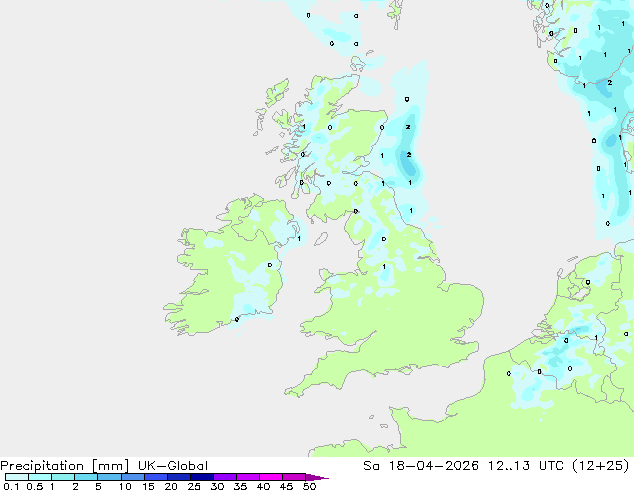This screenshot has width=634, height=490.
Task: Click the legend's 50 value label
Action: pos(309,486)
